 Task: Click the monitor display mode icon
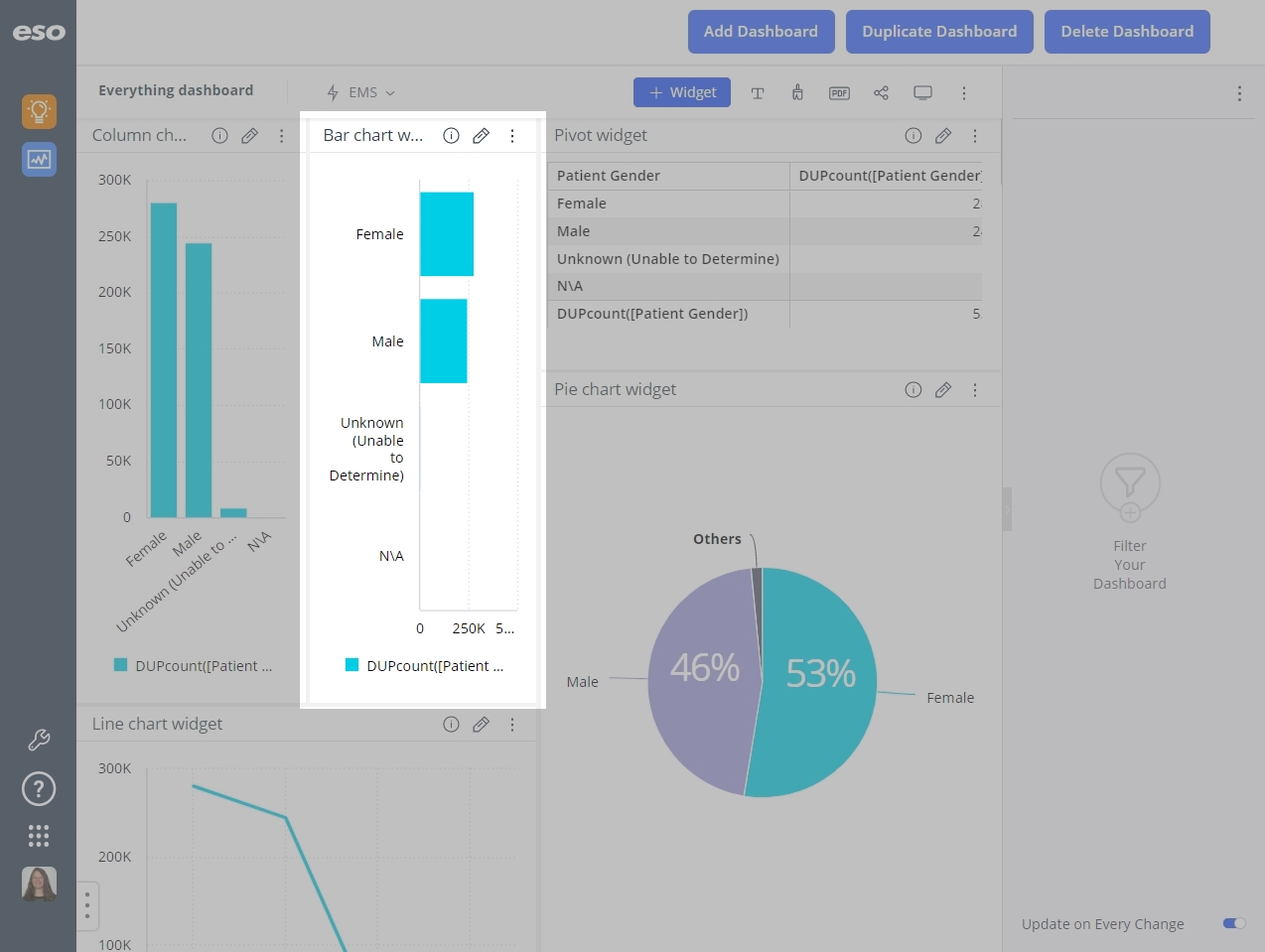click(x=922, y=93)
